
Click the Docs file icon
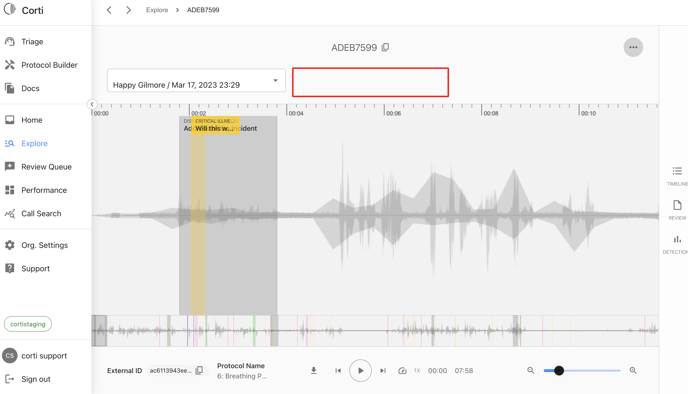[10, 88]
